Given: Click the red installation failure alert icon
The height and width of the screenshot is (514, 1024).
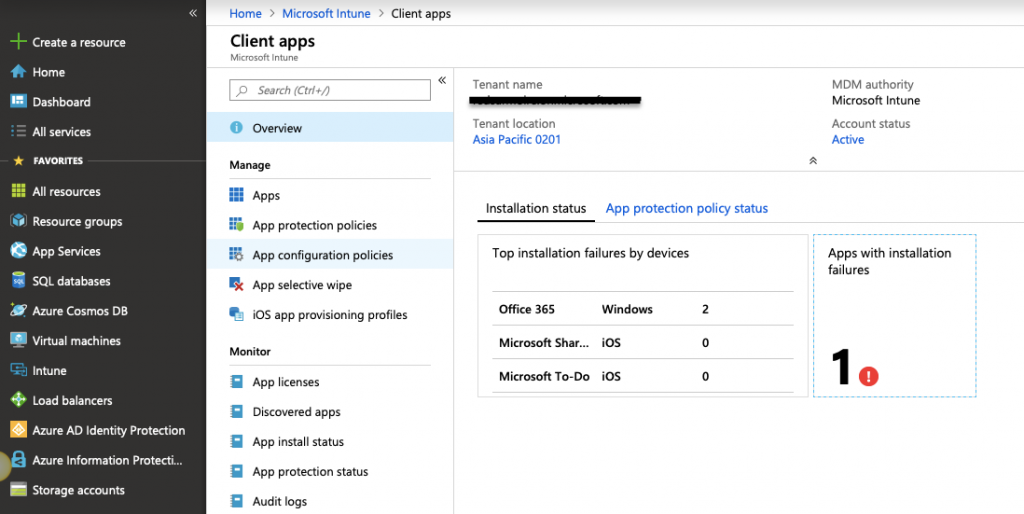Looking at the screenshot, I should coord(869,376).
